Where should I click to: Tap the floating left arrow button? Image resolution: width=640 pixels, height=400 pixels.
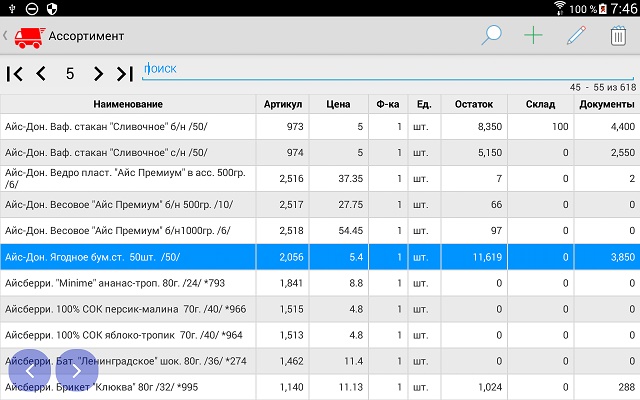(30, 371)
